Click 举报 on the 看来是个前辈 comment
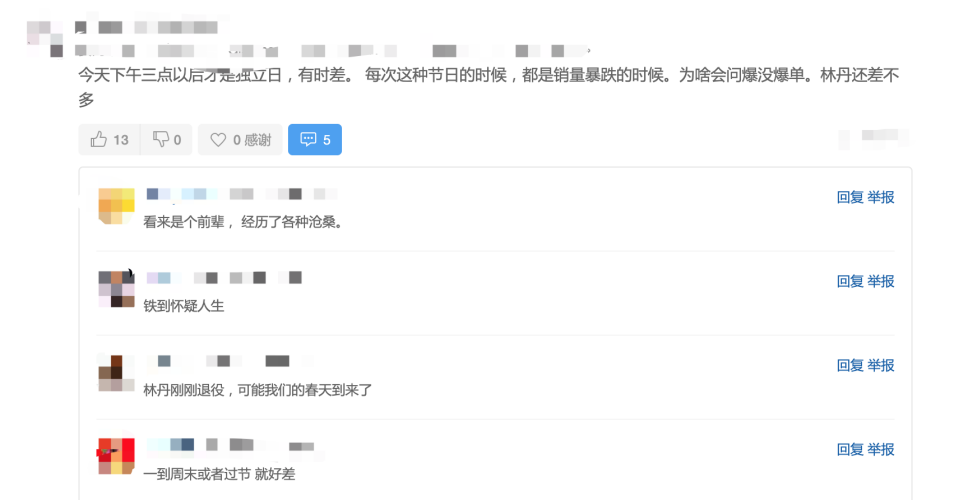The image size is (954, 500). (880, 197)
